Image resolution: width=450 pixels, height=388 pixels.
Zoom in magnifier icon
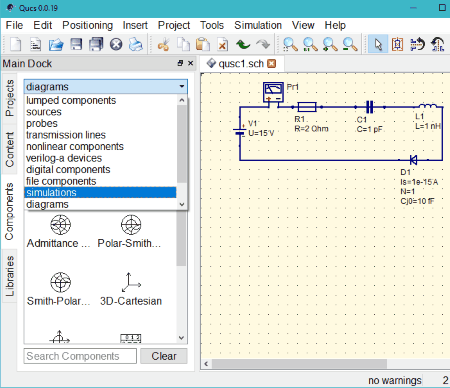point(330,44)
